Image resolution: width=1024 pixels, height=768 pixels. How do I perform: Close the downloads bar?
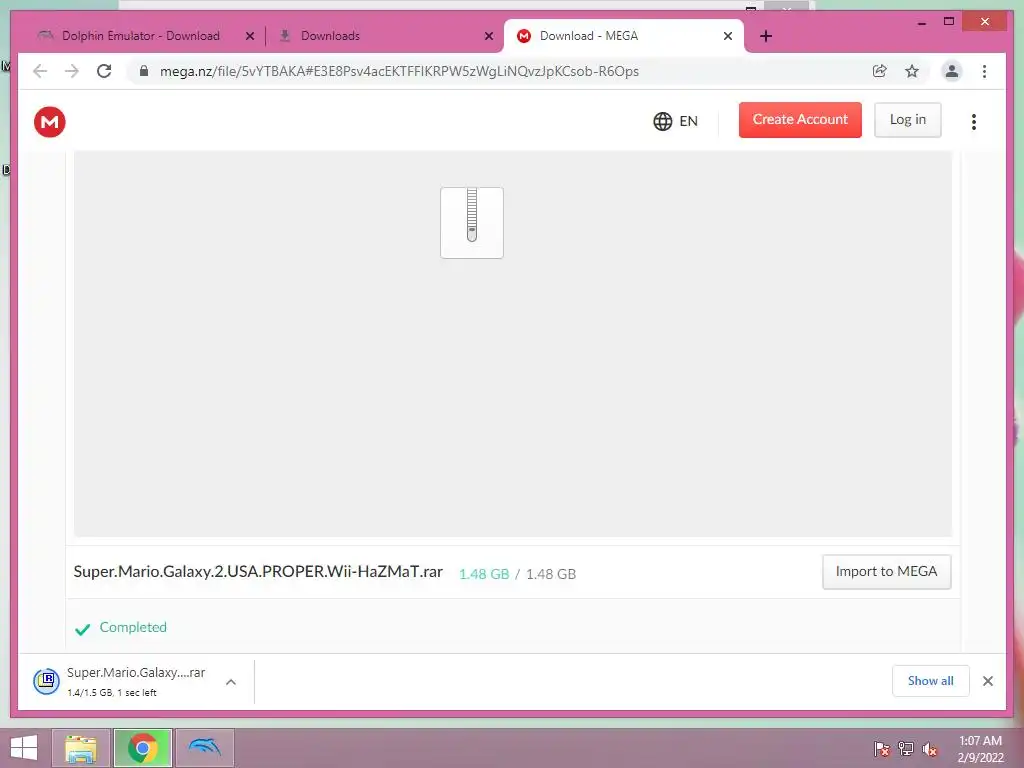pos(987,681)
